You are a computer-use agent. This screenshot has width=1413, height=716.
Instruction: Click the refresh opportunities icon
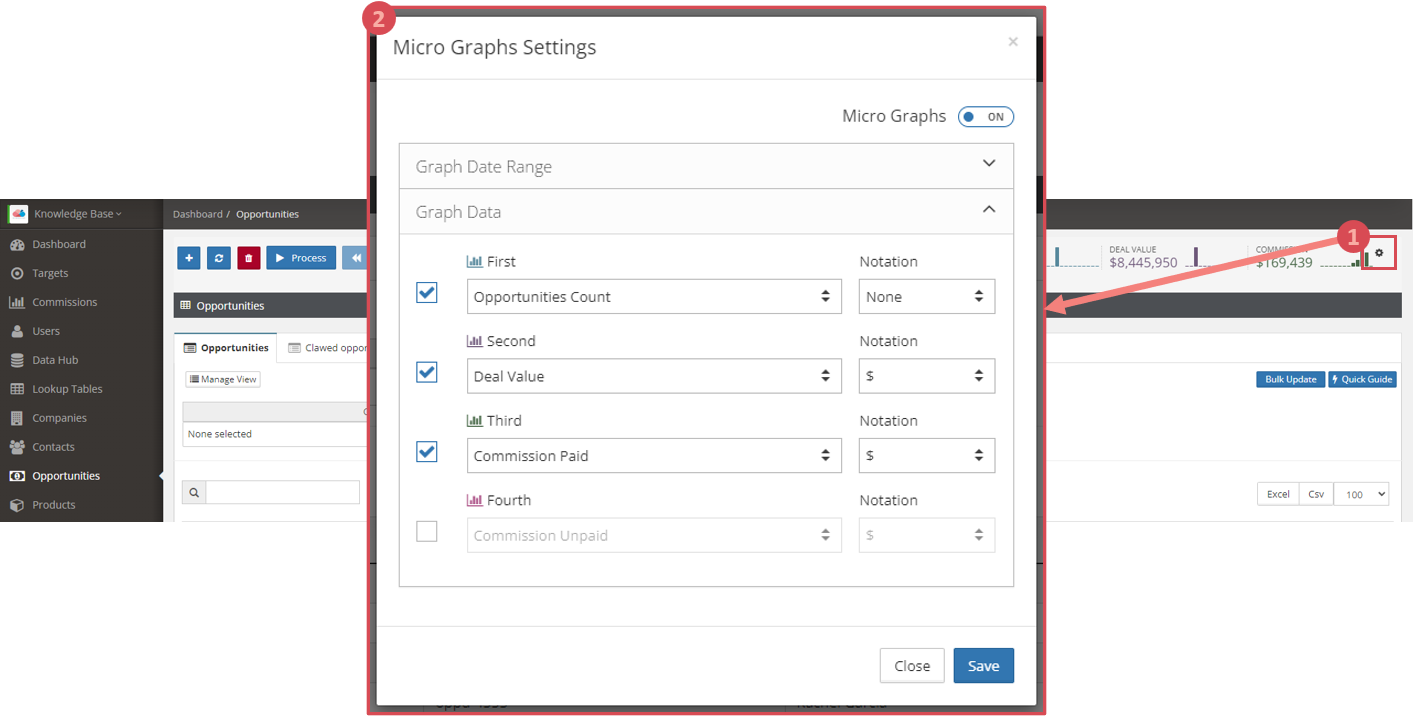219,258
